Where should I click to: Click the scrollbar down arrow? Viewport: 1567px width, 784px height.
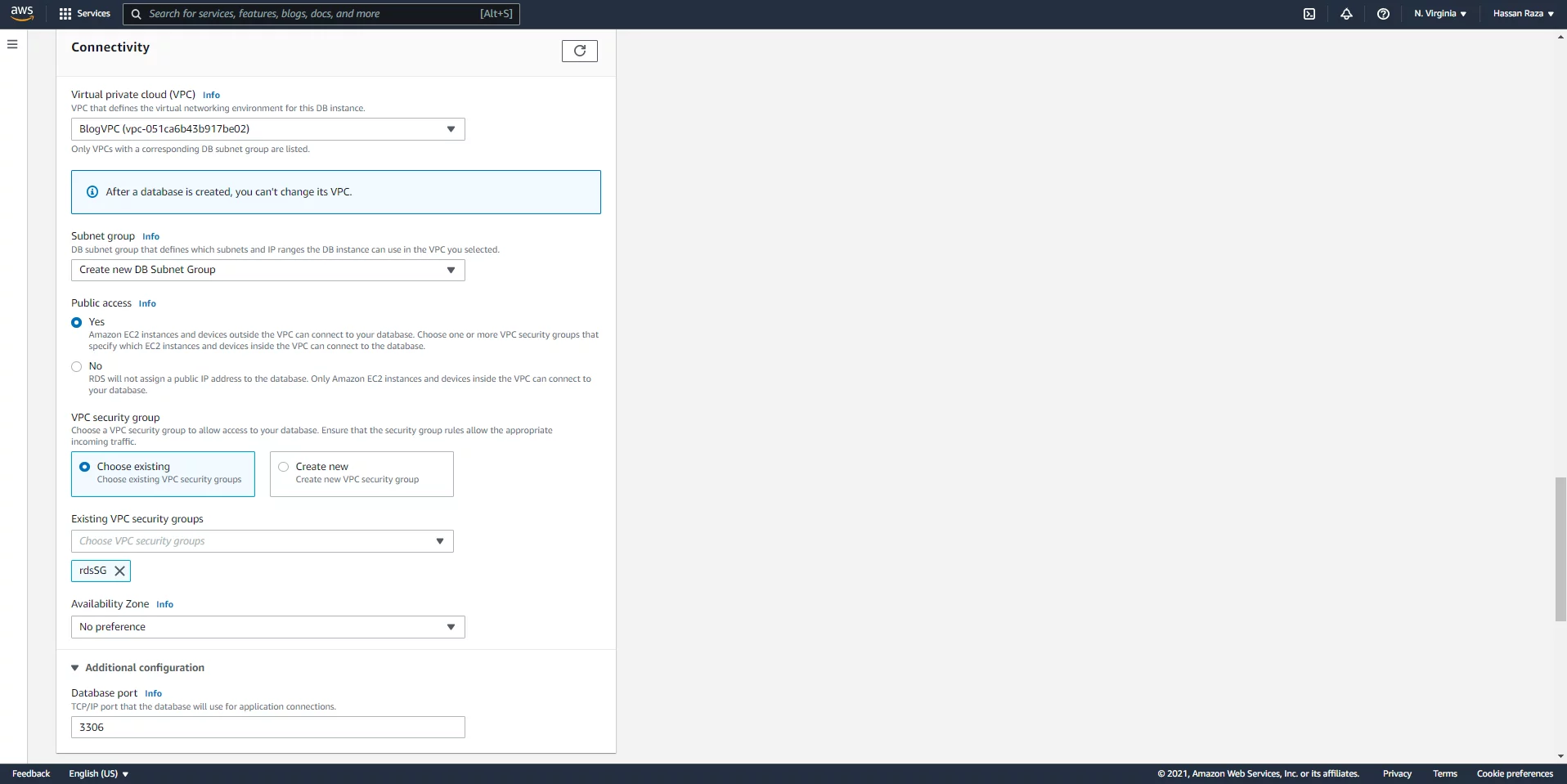[x=1560, y=757]
